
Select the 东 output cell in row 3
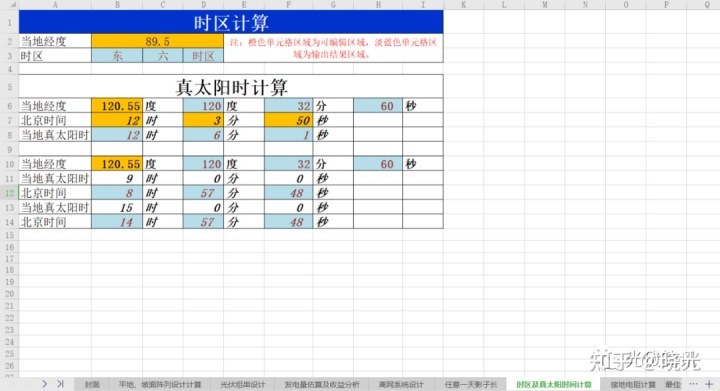pos(117,56)
